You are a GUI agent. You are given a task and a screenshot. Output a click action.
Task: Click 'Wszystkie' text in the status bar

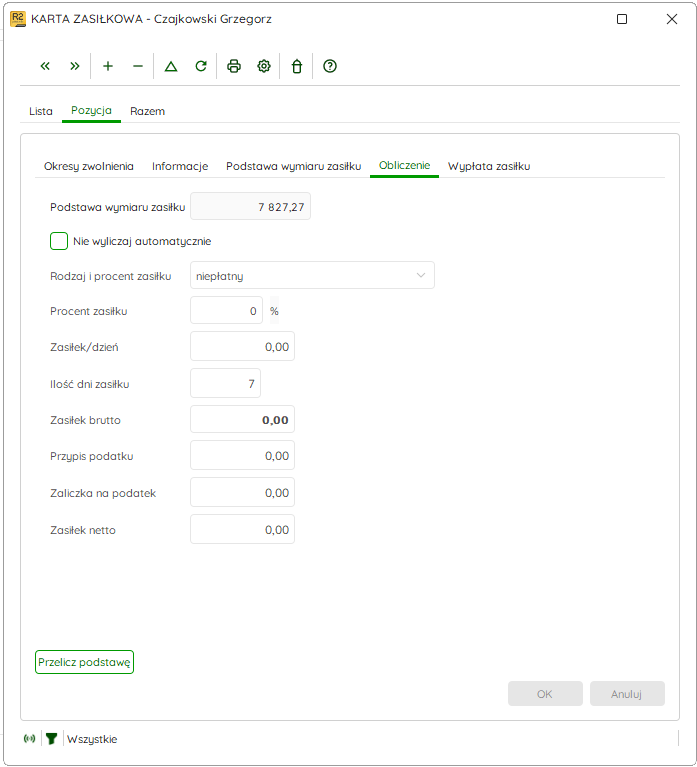click(x=92, y=739)
